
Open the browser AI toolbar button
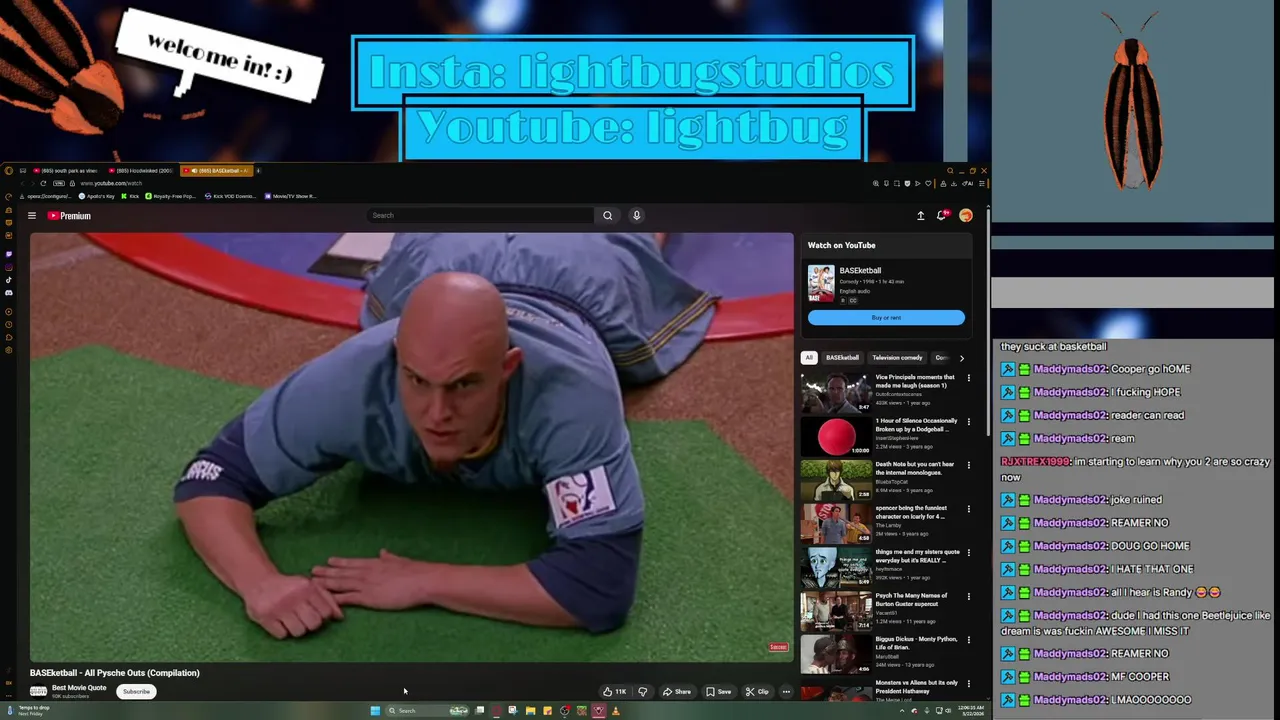coord(967,184)
